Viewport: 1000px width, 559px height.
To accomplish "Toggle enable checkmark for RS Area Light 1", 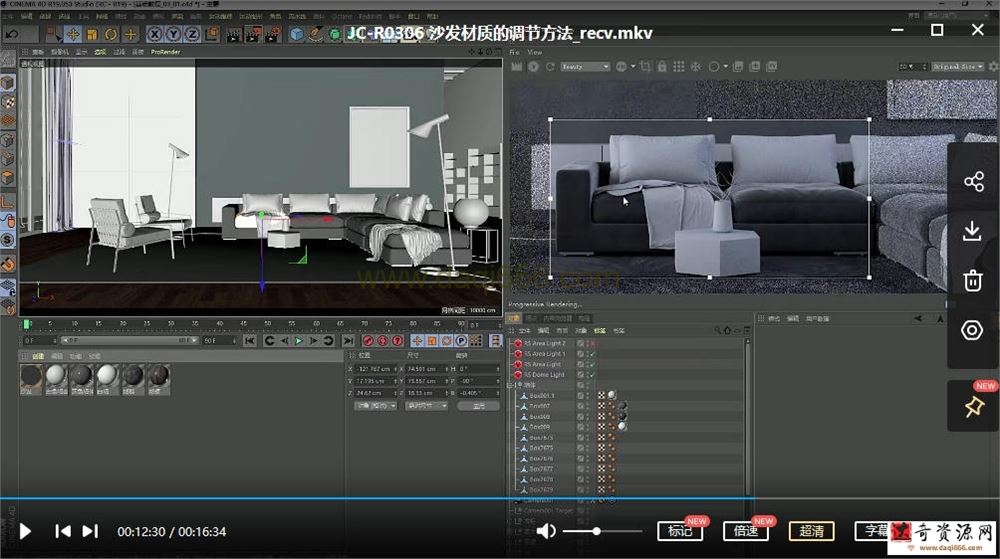I will (591, 354).
